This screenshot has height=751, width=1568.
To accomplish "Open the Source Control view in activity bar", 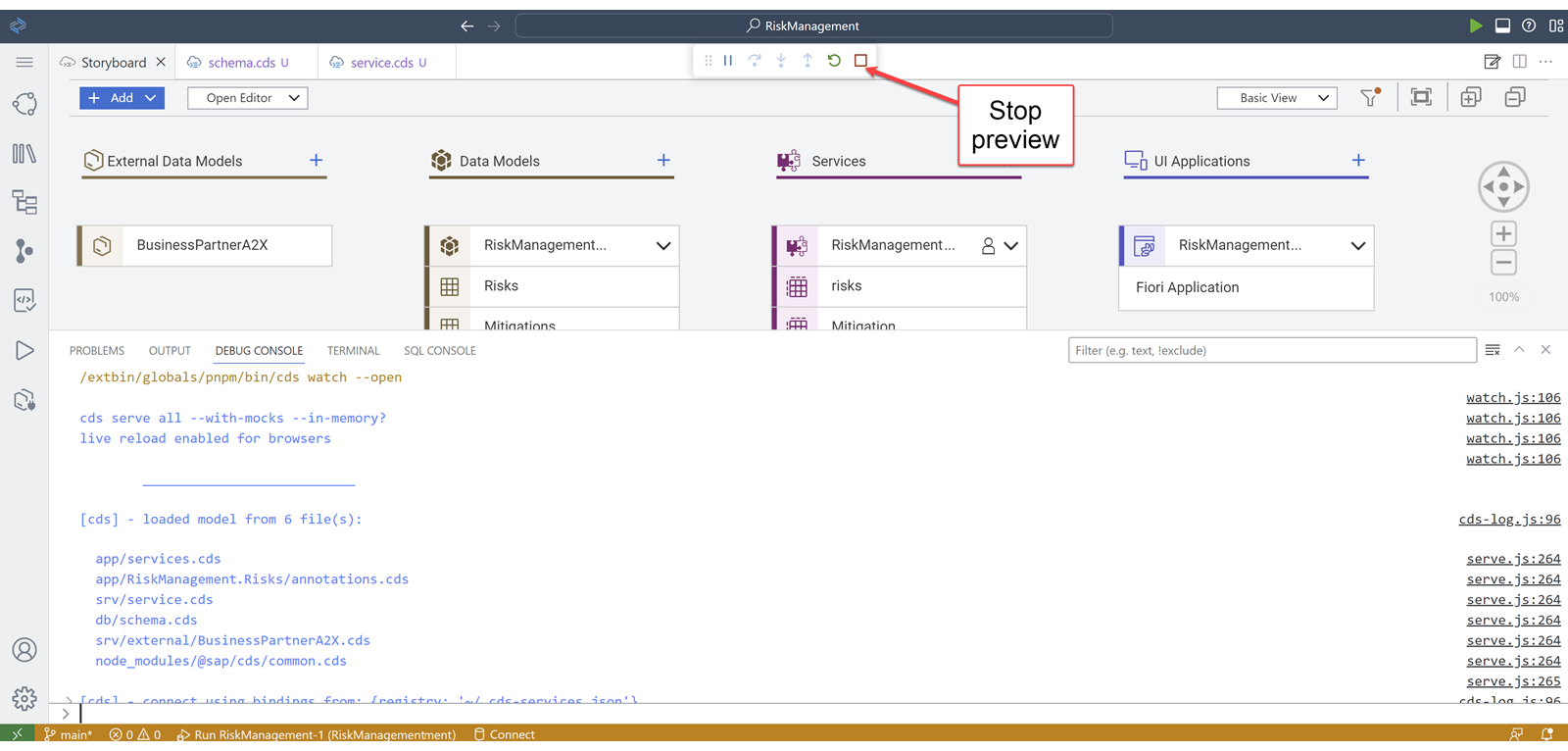I will 24,251.
